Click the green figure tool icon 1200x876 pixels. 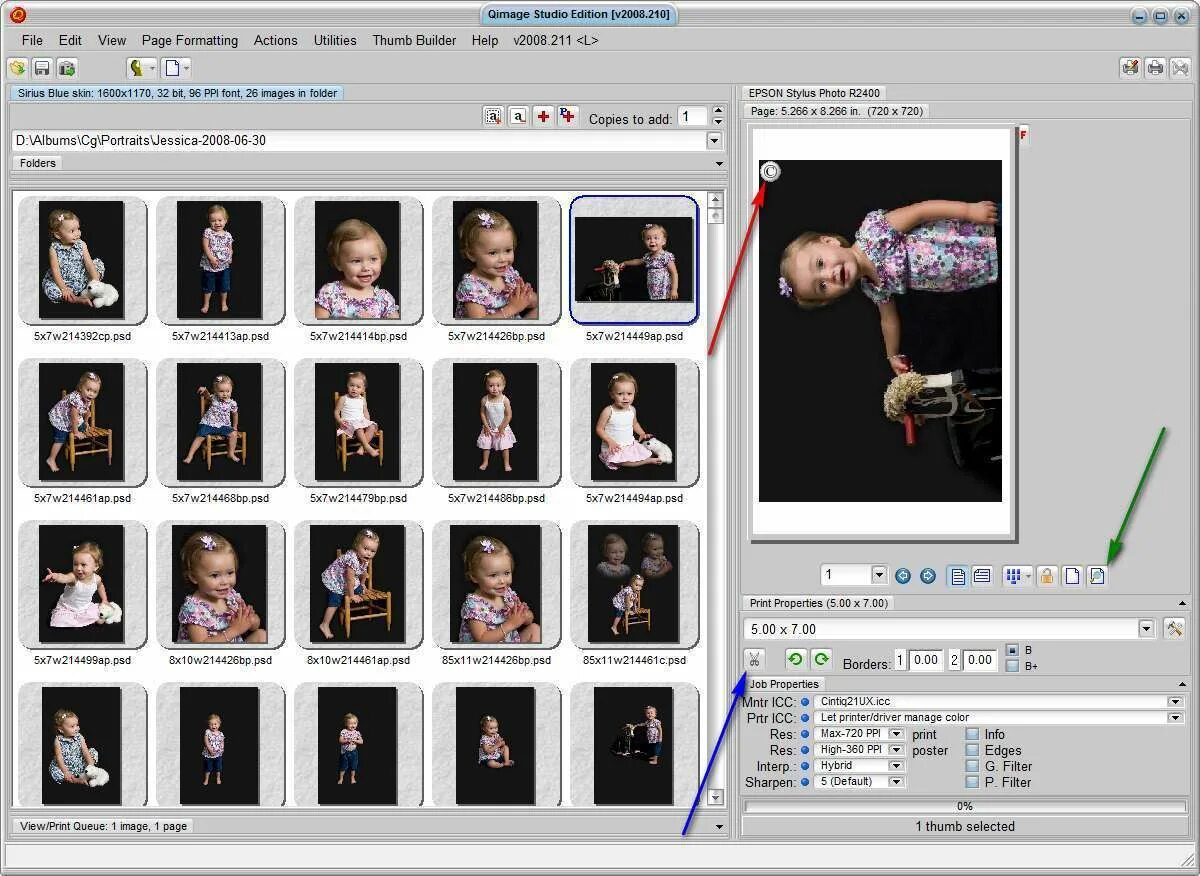(x=137, y=68)
